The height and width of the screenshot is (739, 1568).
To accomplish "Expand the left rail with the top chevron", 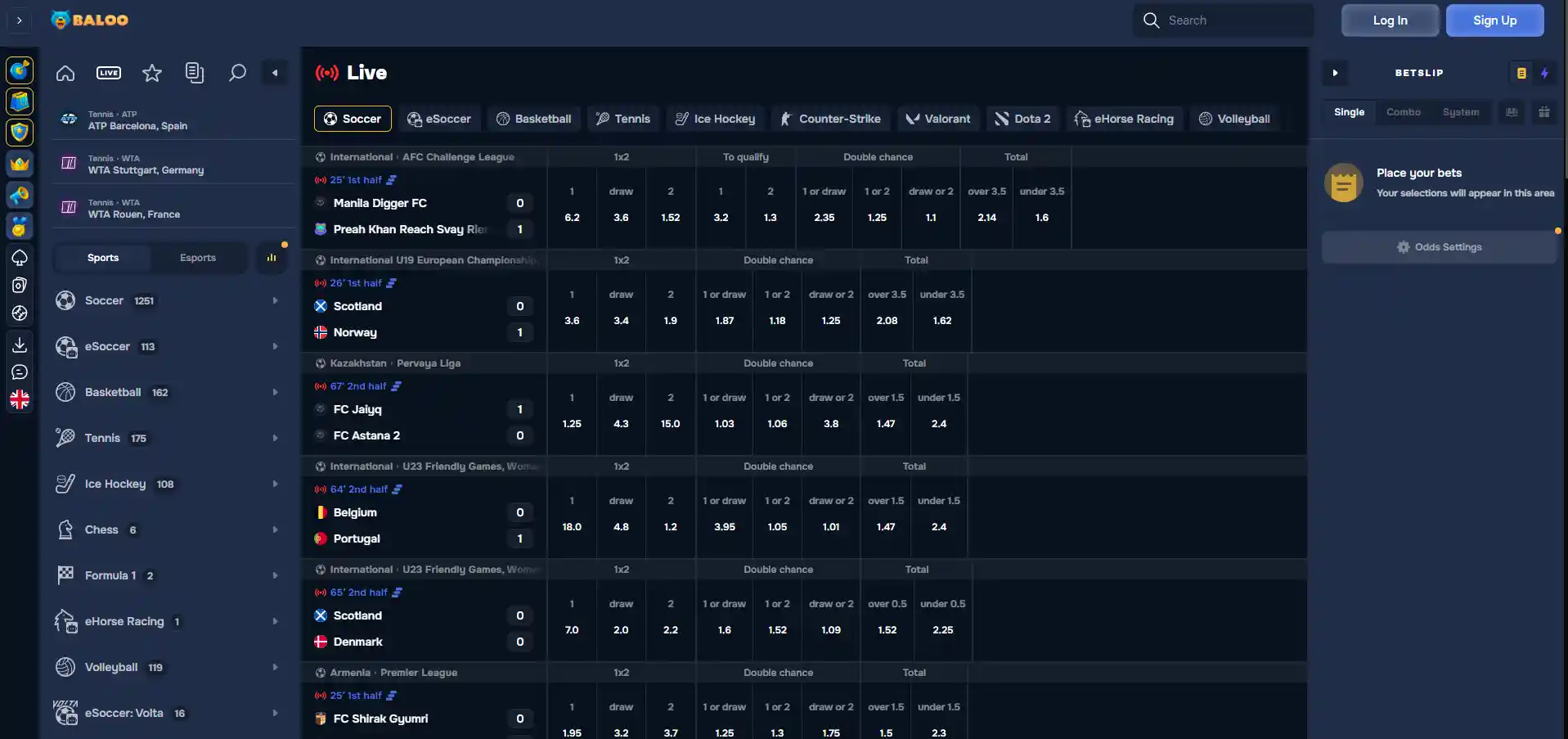I will [x=19, y=20].
